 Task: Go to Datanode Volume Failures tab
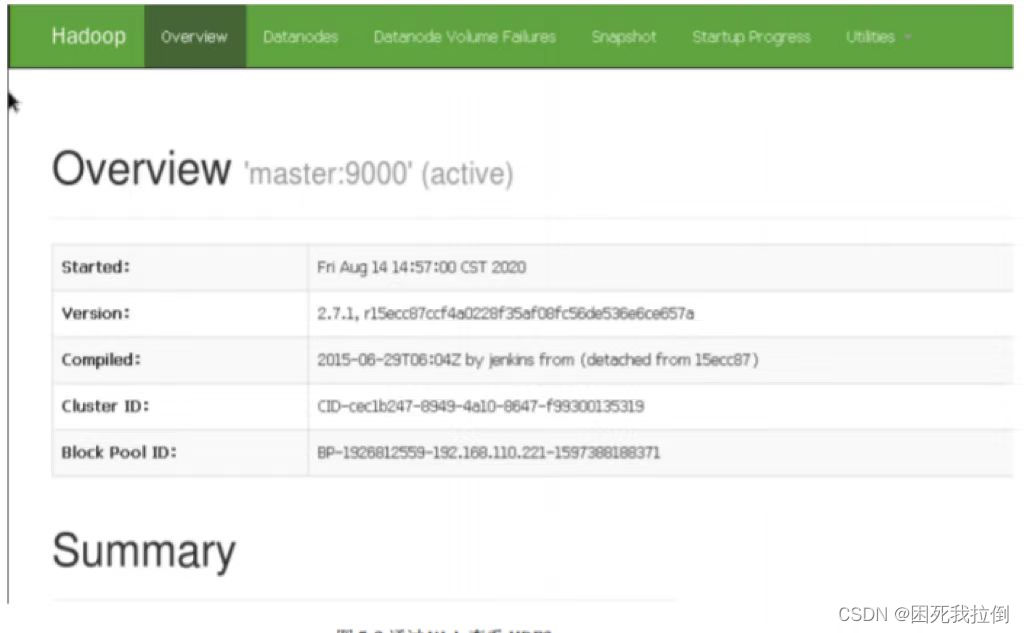click(464, 37)
